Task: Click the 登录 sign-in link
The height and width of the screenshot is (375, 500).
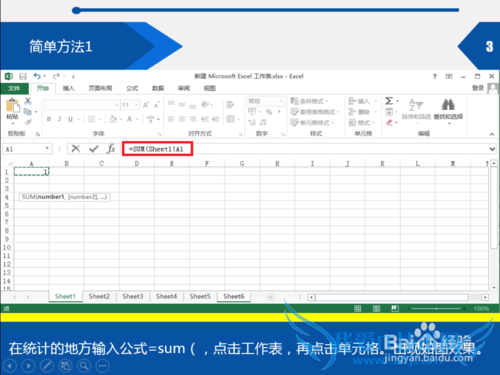Action: (x=478, y=88)
